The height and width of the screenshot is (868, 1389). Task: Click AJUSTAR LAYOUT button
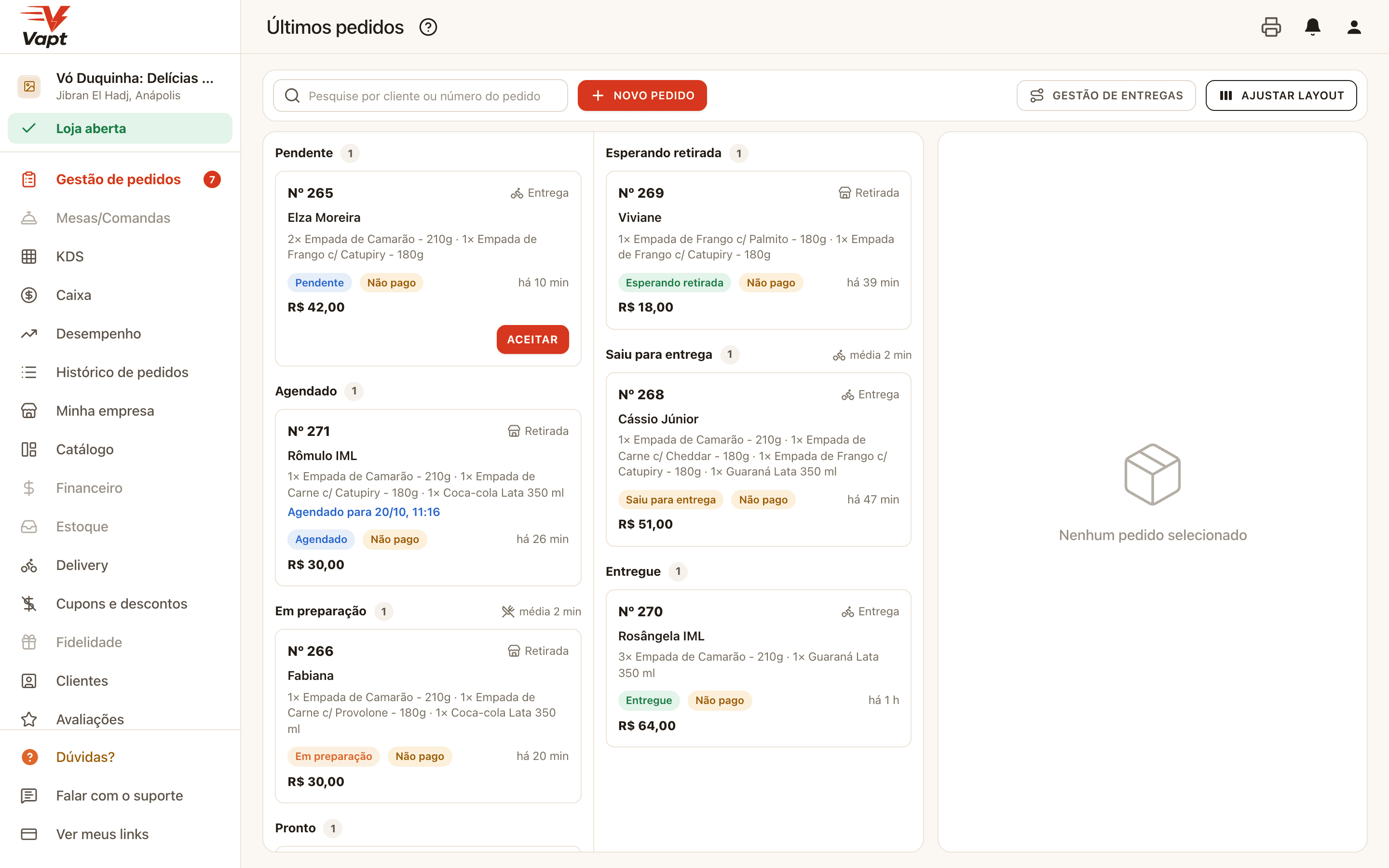coord(1281,95)
